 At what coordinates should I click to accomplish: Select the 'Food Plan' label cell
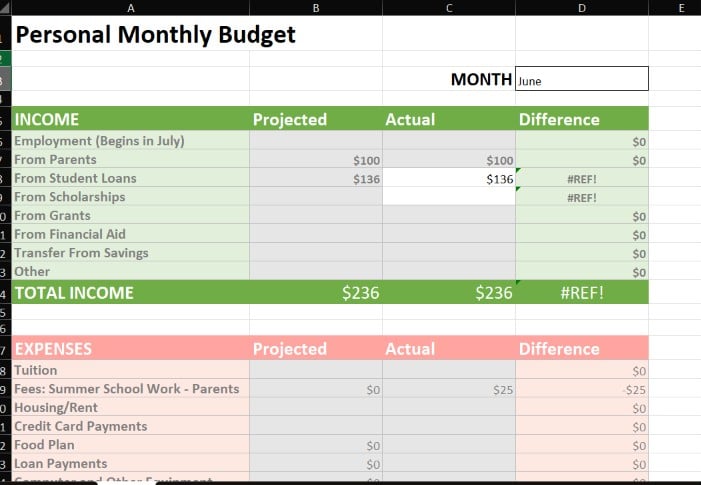click(x=131, y=445)
